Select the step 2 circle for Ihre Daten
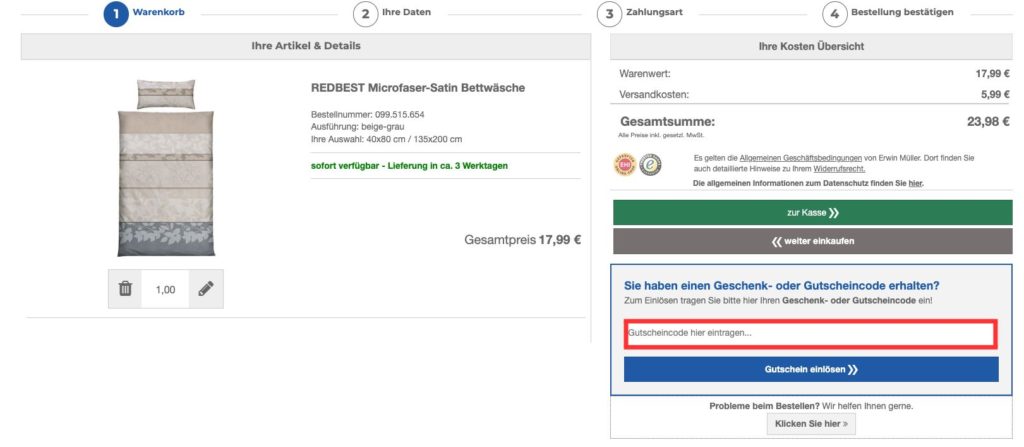This screenshot has width=1024, height=447. coord(365,14)
